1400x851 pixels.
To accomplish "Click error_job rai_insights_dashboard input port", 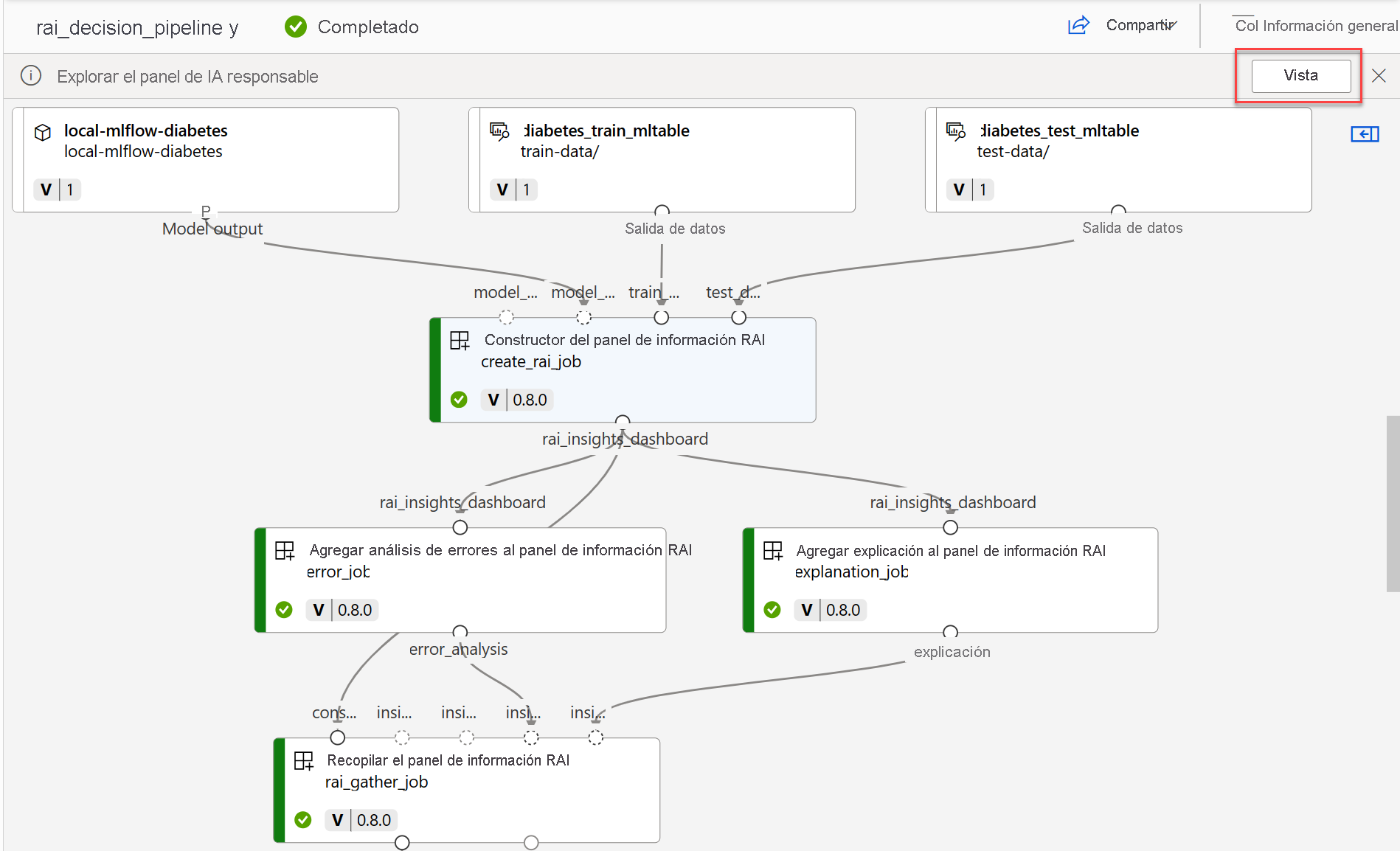I will pos(460,527).
